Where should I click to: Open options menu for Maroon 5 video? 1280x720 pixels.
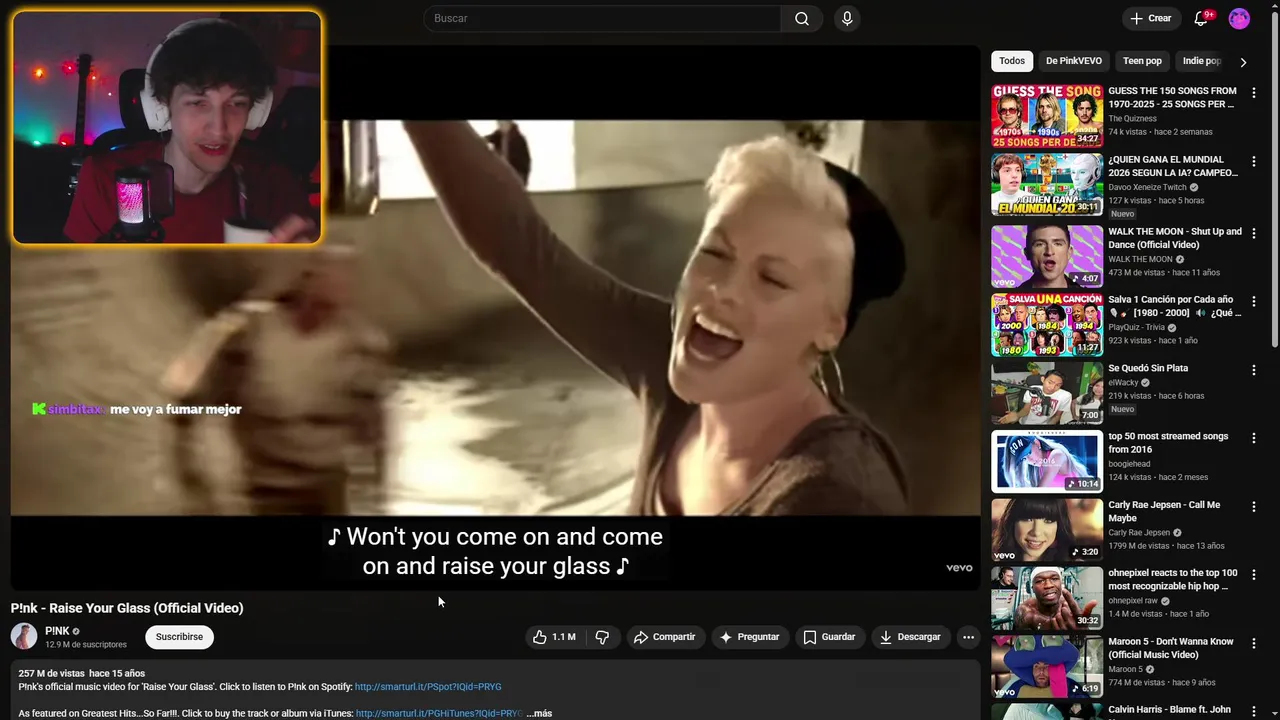(x=1254, y=643)
